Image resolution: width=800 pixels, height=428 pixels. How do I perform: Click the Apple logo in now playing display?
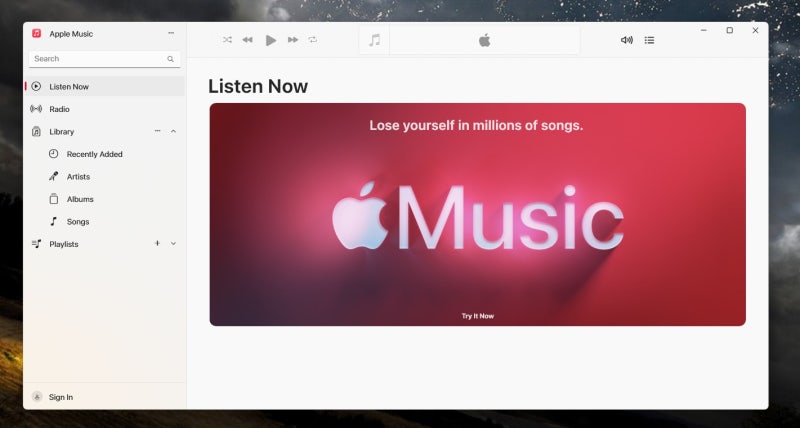pos(485,40)
